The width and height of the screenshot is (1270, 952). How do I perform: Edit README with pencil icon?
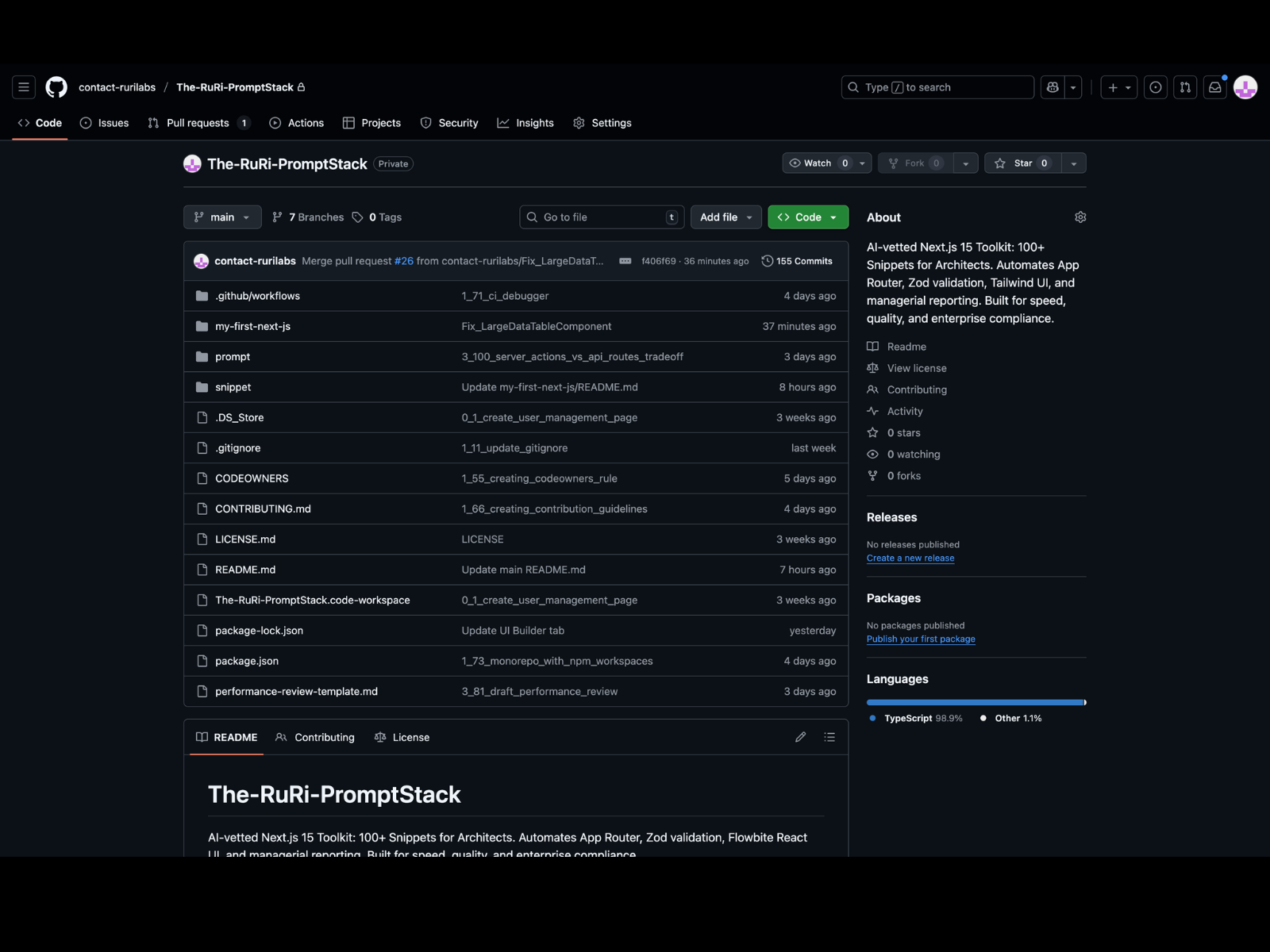[800, 737]
